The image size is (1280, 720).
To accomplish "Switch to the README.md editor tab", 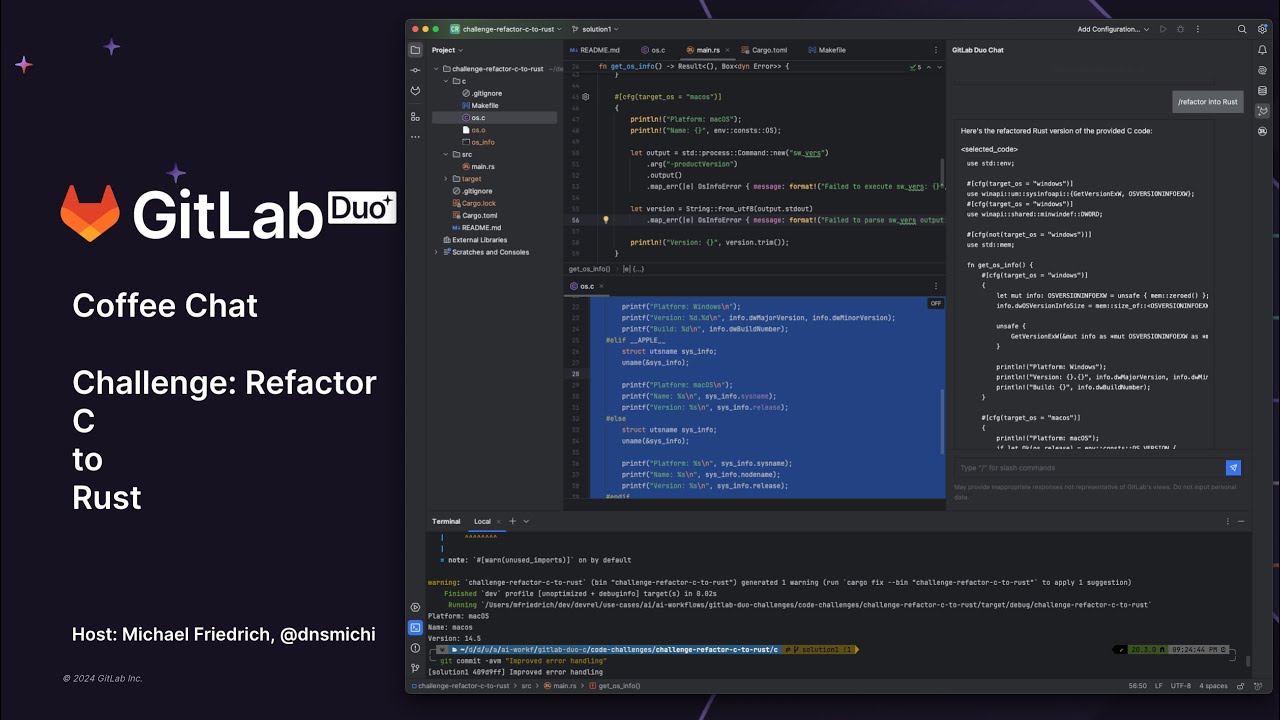I will coord(594,50).
